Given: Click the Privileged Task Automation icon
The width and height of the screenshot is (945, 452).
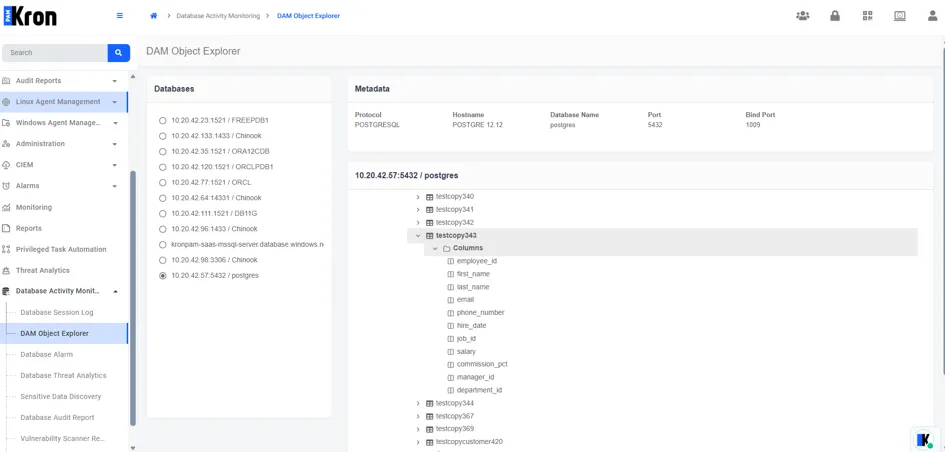Looking at the screenshot, I should pos(6,250).
